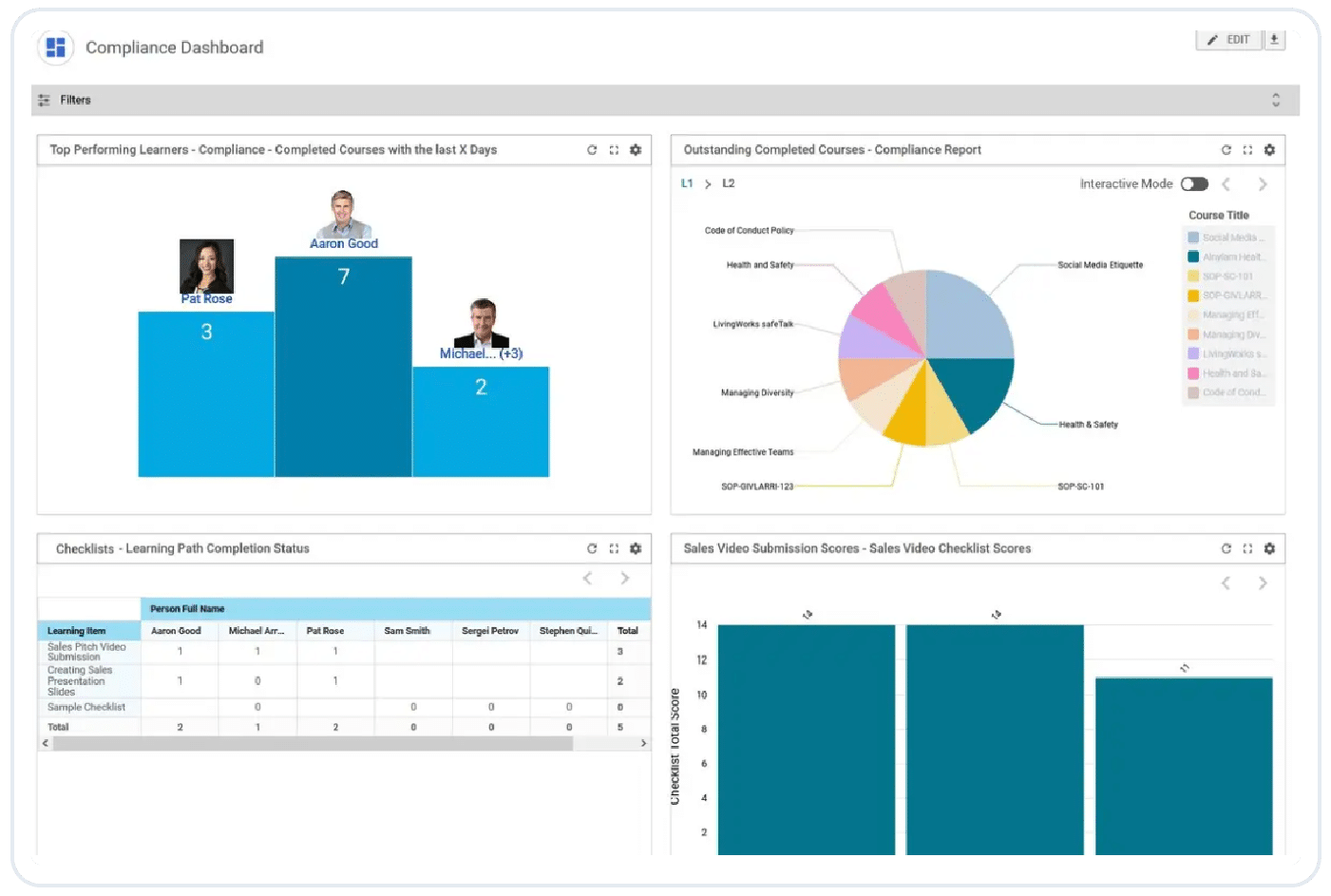Image resolution: width=1331 pixels, height=896 pixels.
Task: Open settings gear for Checklists widget
Action: (636, 549)
